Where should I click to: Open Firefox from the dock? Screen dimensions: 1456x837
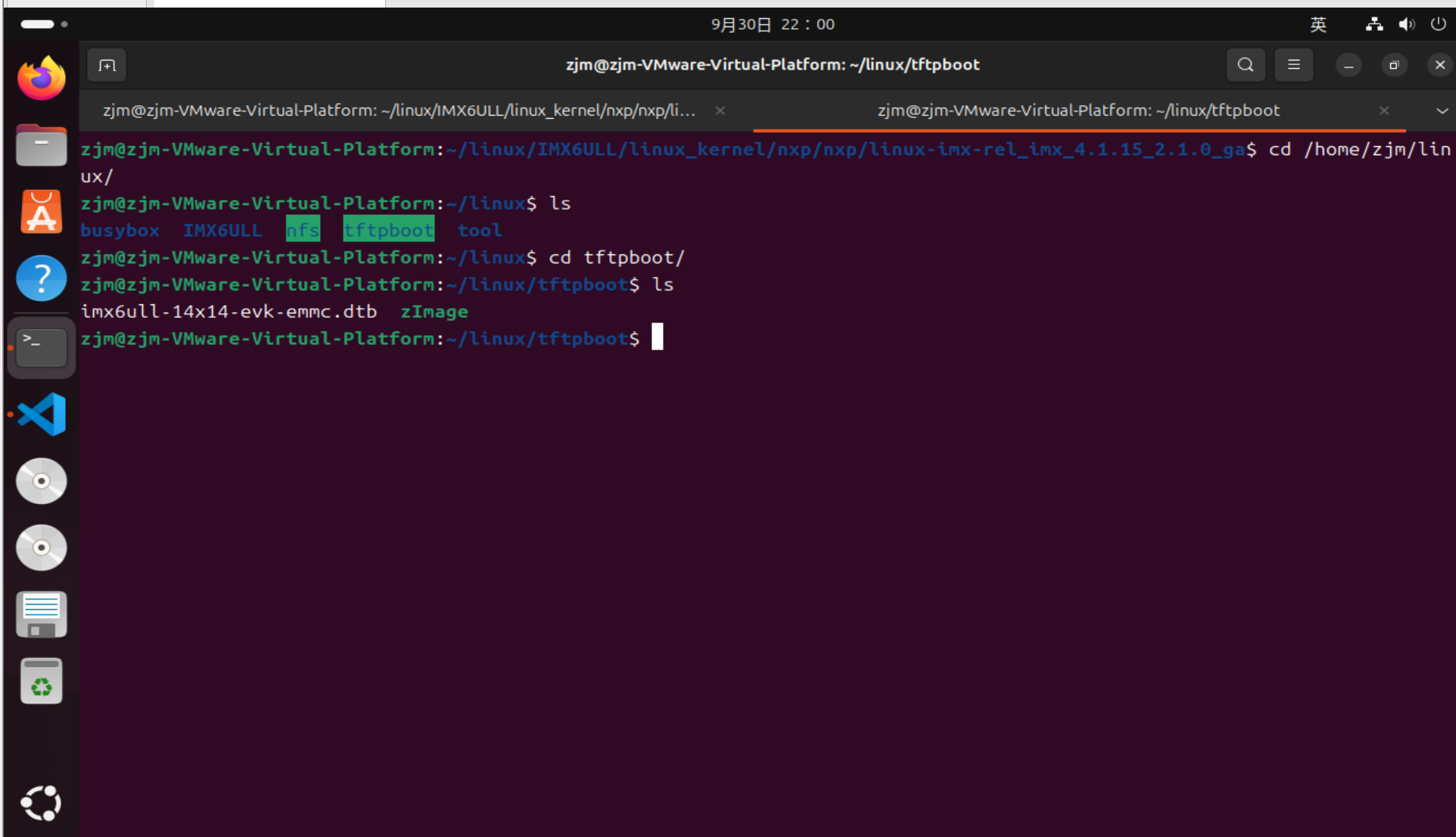[x=41, y=78]
